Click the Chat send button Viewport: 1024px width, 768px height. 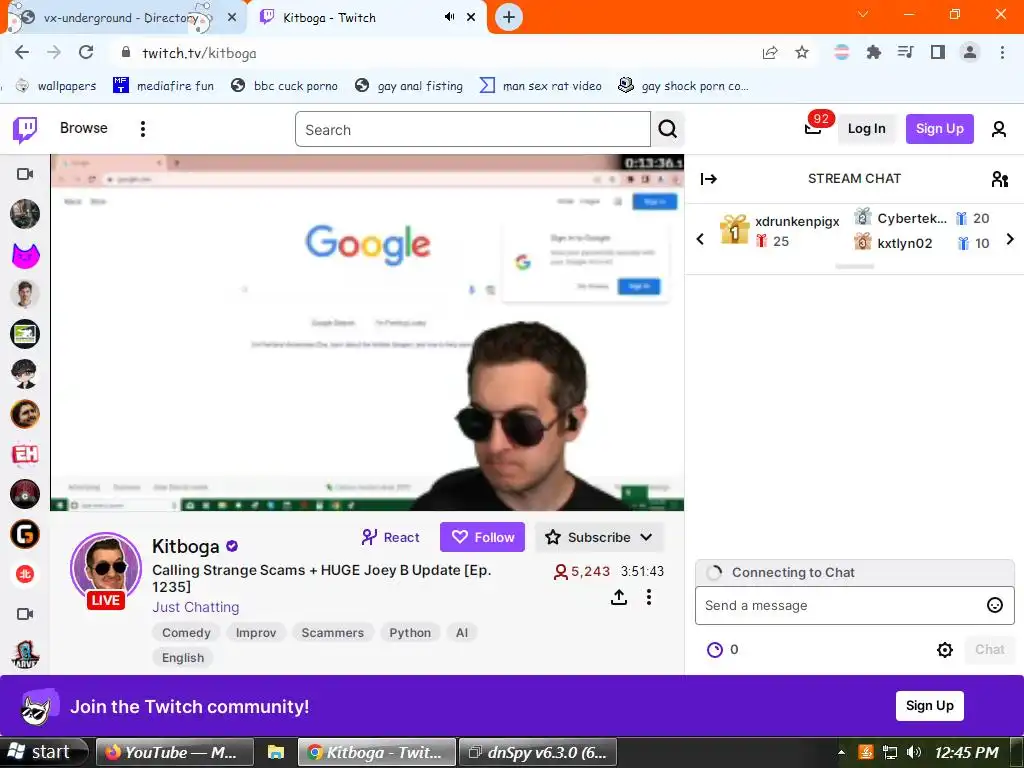(x=989, y=650)
